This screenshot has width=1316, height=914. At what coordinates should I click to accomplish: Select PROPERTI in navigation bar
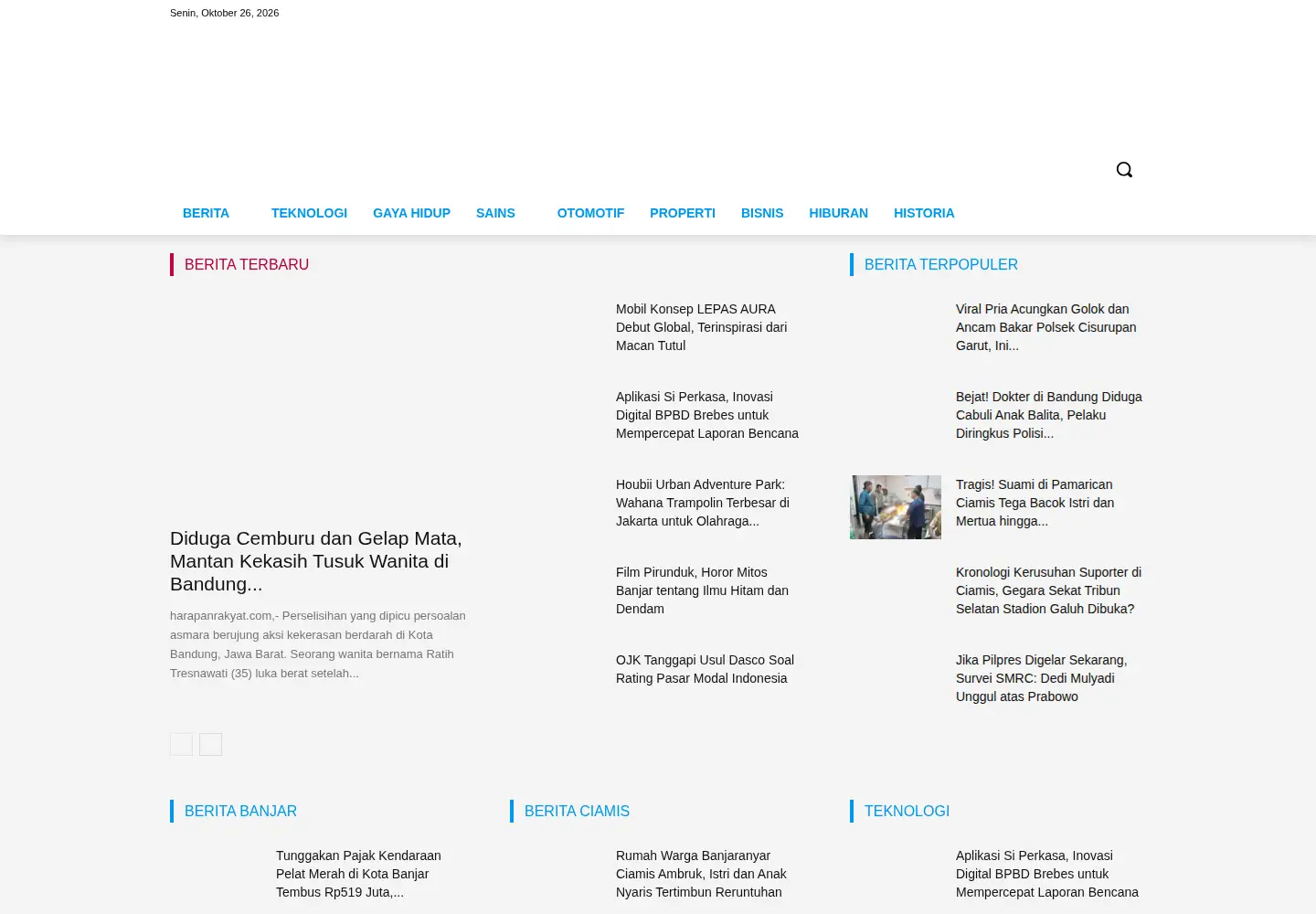(x=683, y=213)
